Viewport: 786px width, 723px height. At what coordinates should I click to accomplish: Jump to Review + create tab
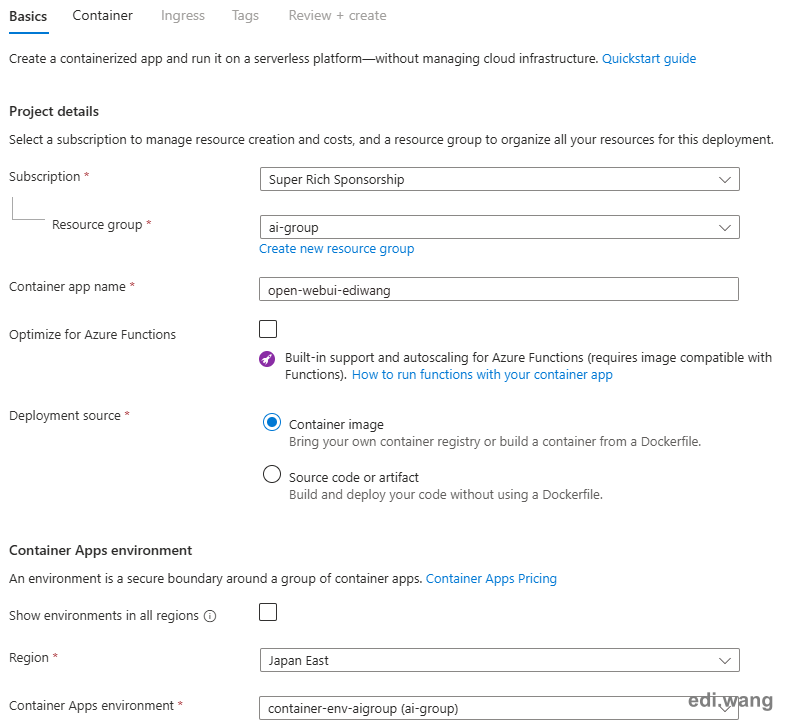coord(337,16)
